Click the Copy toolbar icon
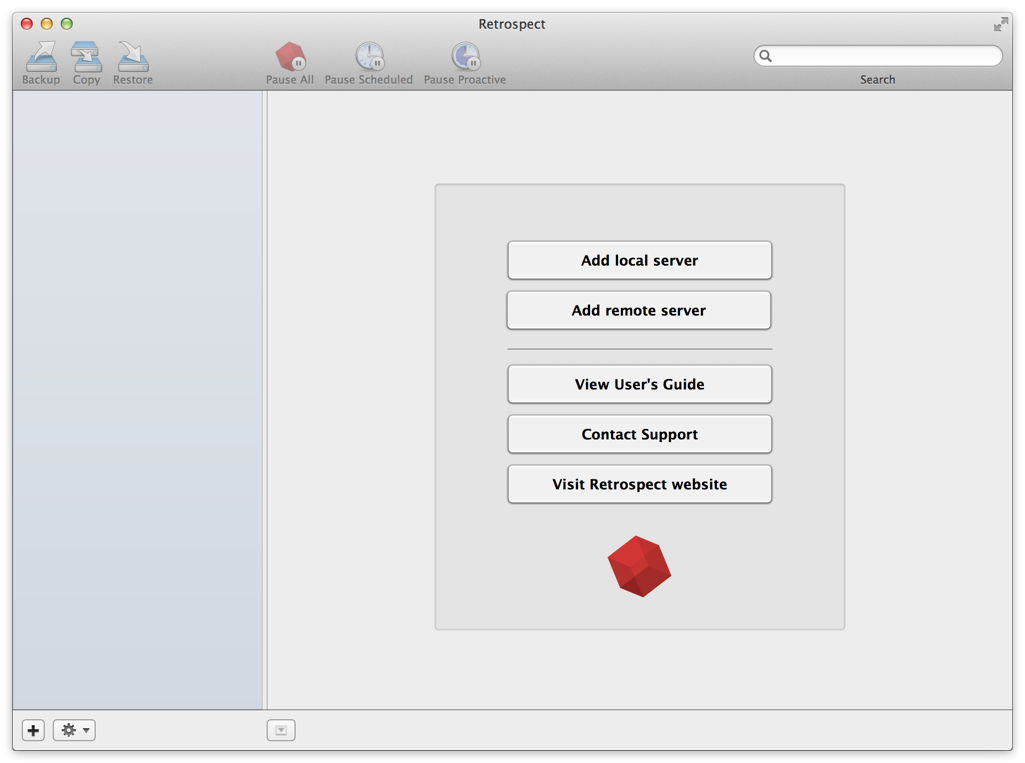 point(86,57)
